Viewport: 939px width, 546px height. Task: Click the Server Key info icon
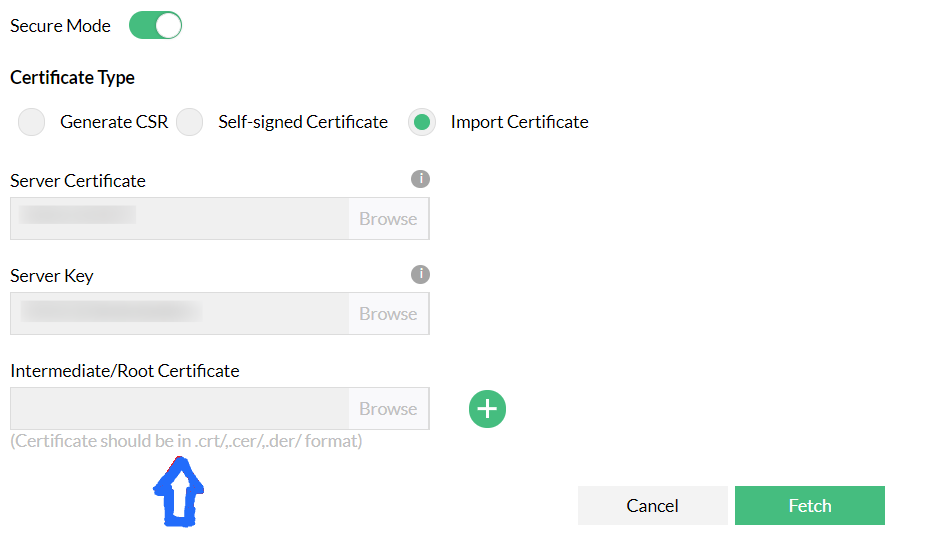[421, 274]
